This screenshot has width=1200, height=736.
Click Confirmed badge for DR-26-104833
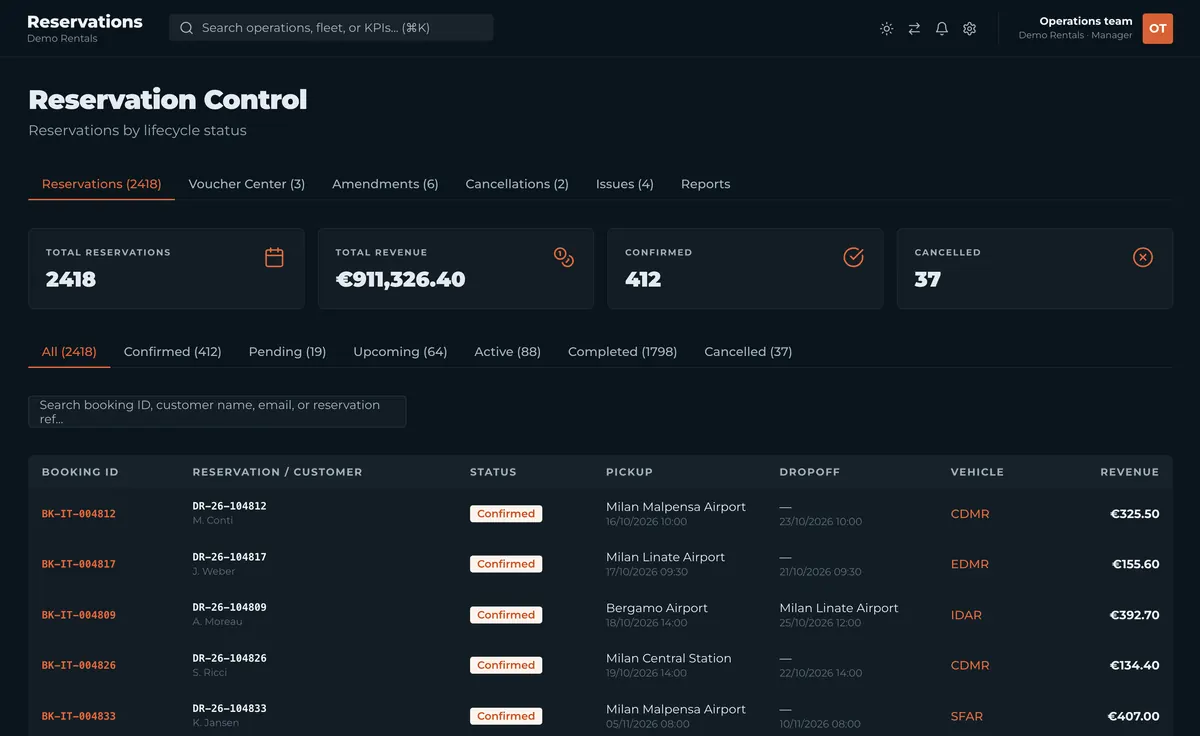click(506, 716)
